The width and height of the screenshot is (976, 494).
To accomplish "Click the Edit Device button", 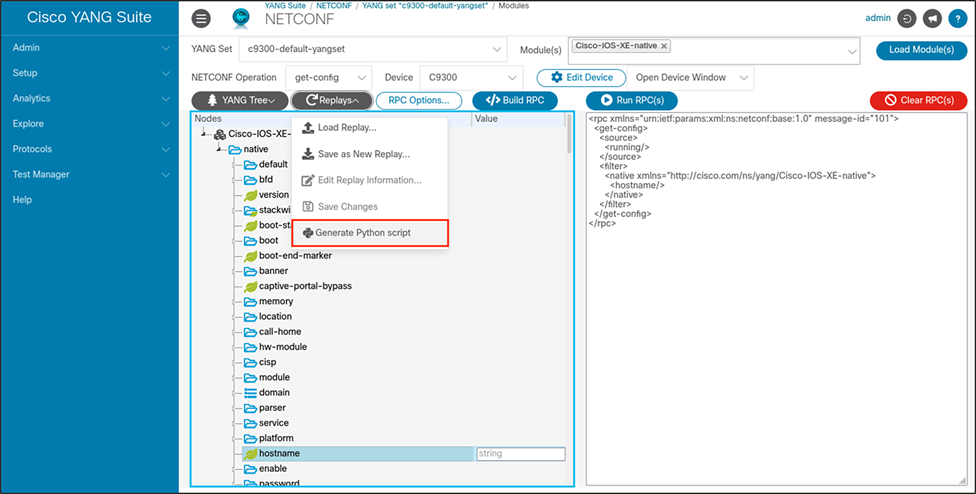I will click(581, 78).
